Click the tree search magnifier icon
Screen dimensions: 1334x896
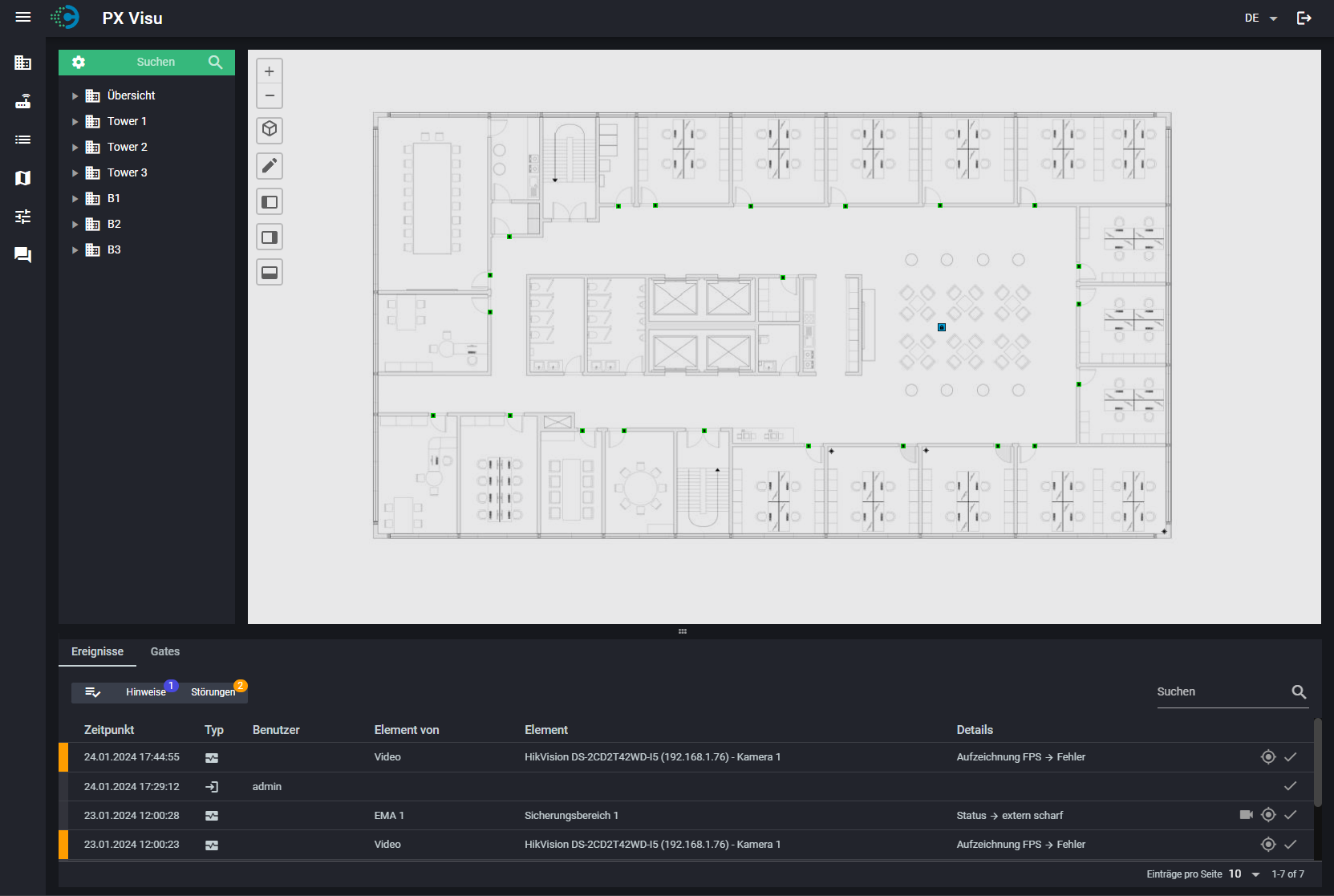pos(215,62)
